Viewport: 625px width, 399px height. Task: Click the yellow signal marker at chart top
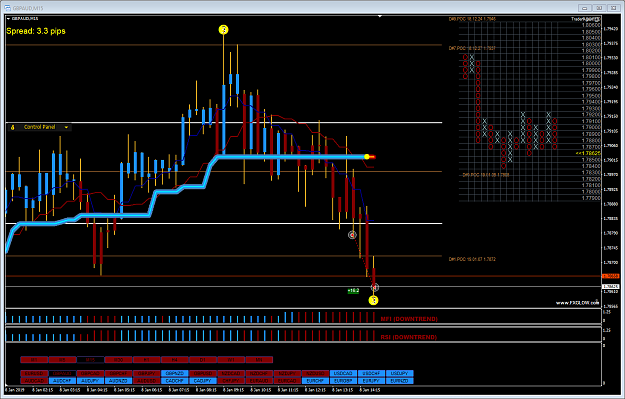pos(224,29)
